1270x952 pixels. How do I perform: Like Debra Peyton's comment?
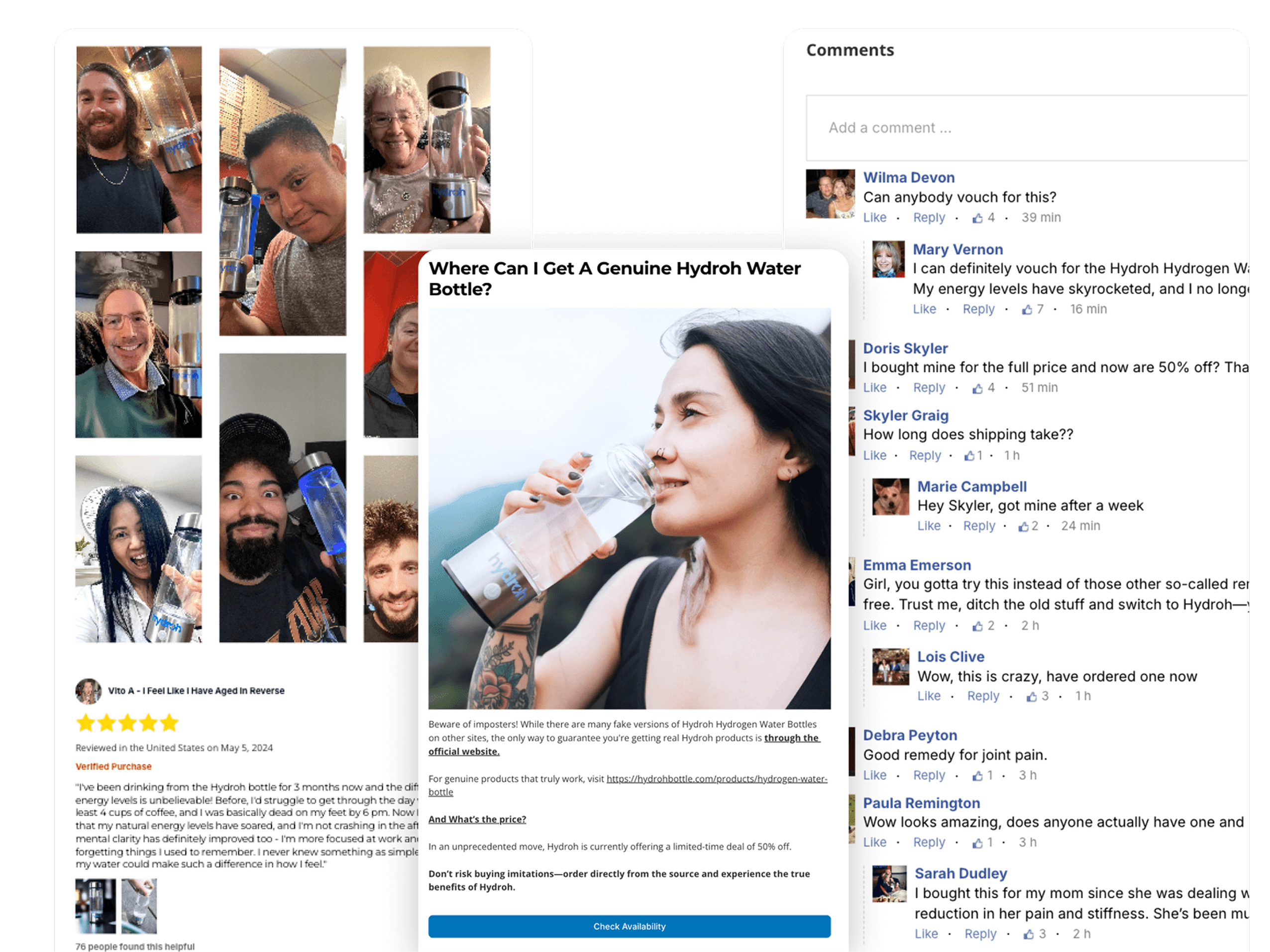[x=874, y=775]
